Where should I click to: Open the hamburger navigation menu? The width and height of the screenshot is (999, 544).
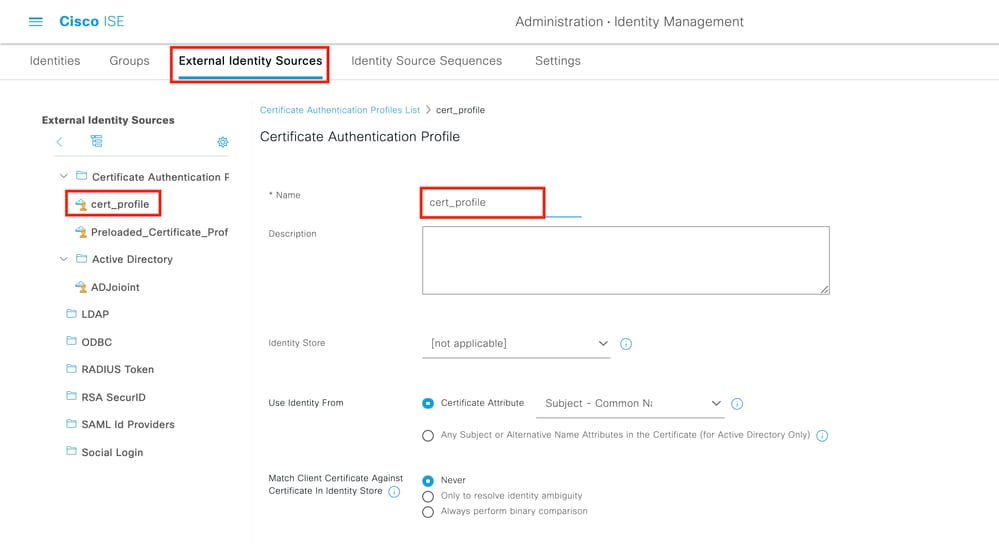pyautogui.click(x=36, y=22)
